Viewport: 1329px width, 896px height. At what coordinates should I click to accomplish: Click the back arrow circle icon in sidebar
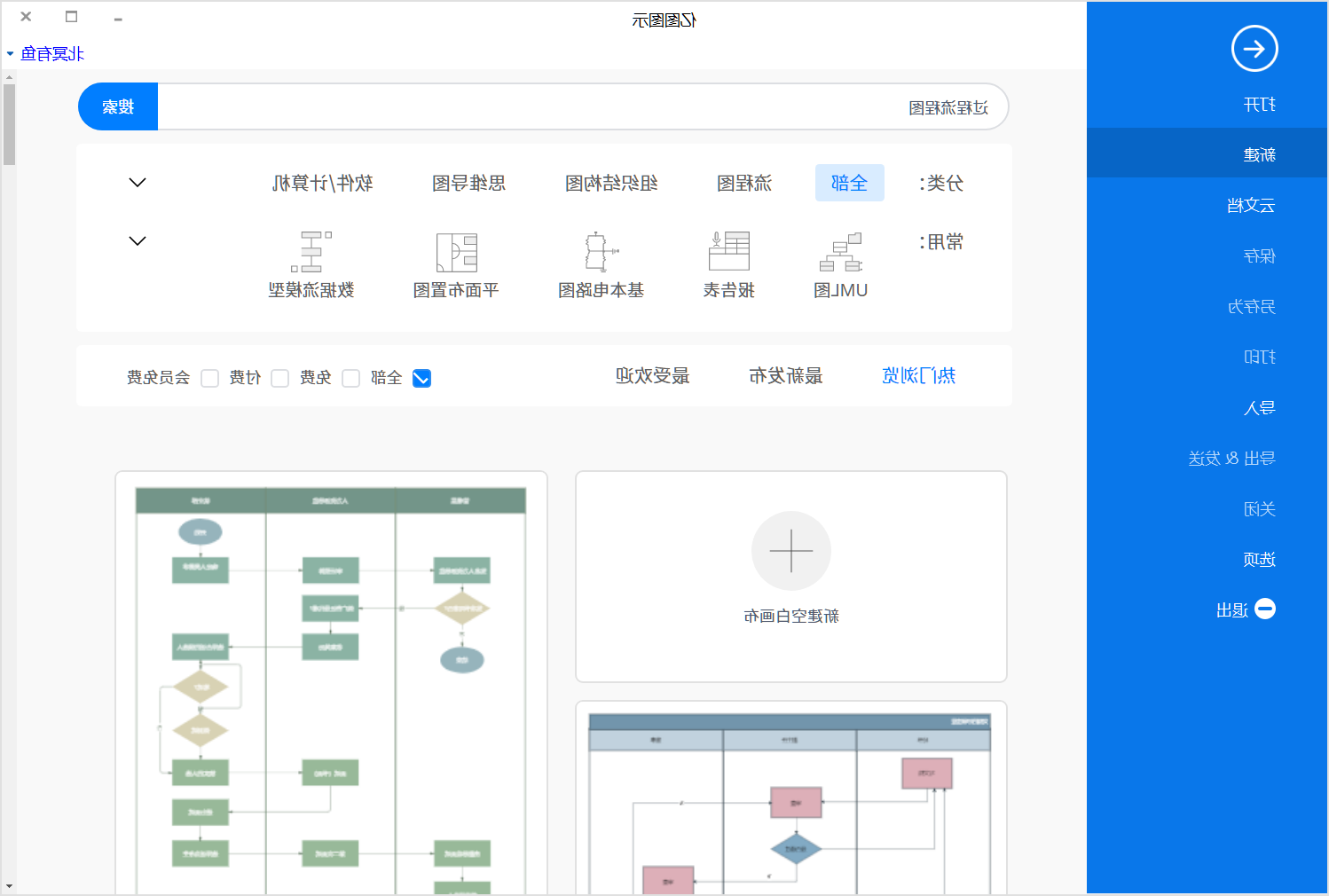[1254, 49]
